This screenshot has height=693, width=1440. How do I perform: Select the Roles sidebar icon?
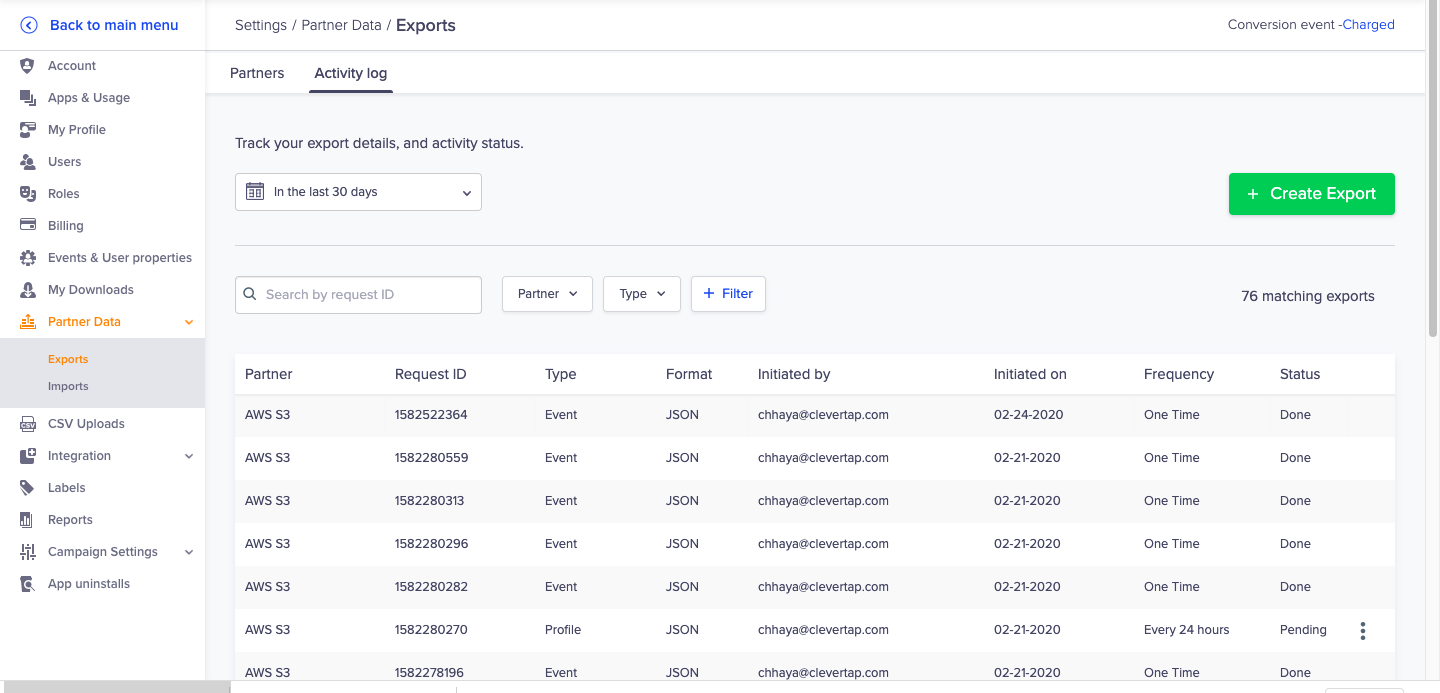[27, 193]
